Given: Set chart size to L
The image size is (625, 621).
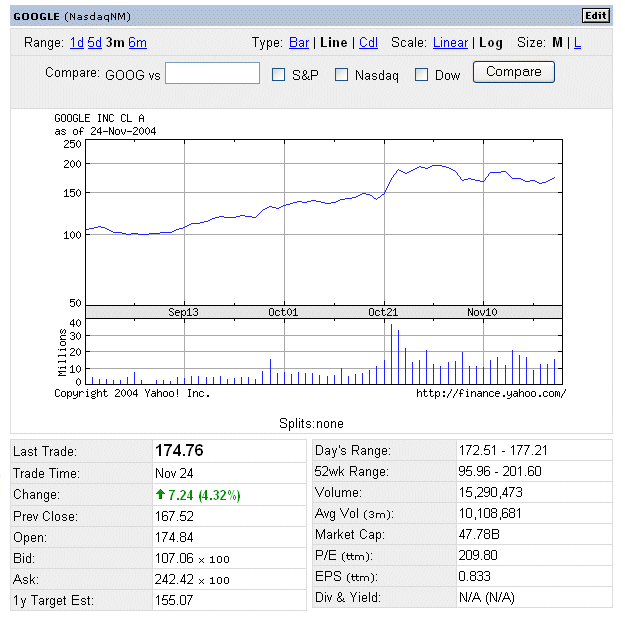Looking at the screenshot, I should coord(577,42).
